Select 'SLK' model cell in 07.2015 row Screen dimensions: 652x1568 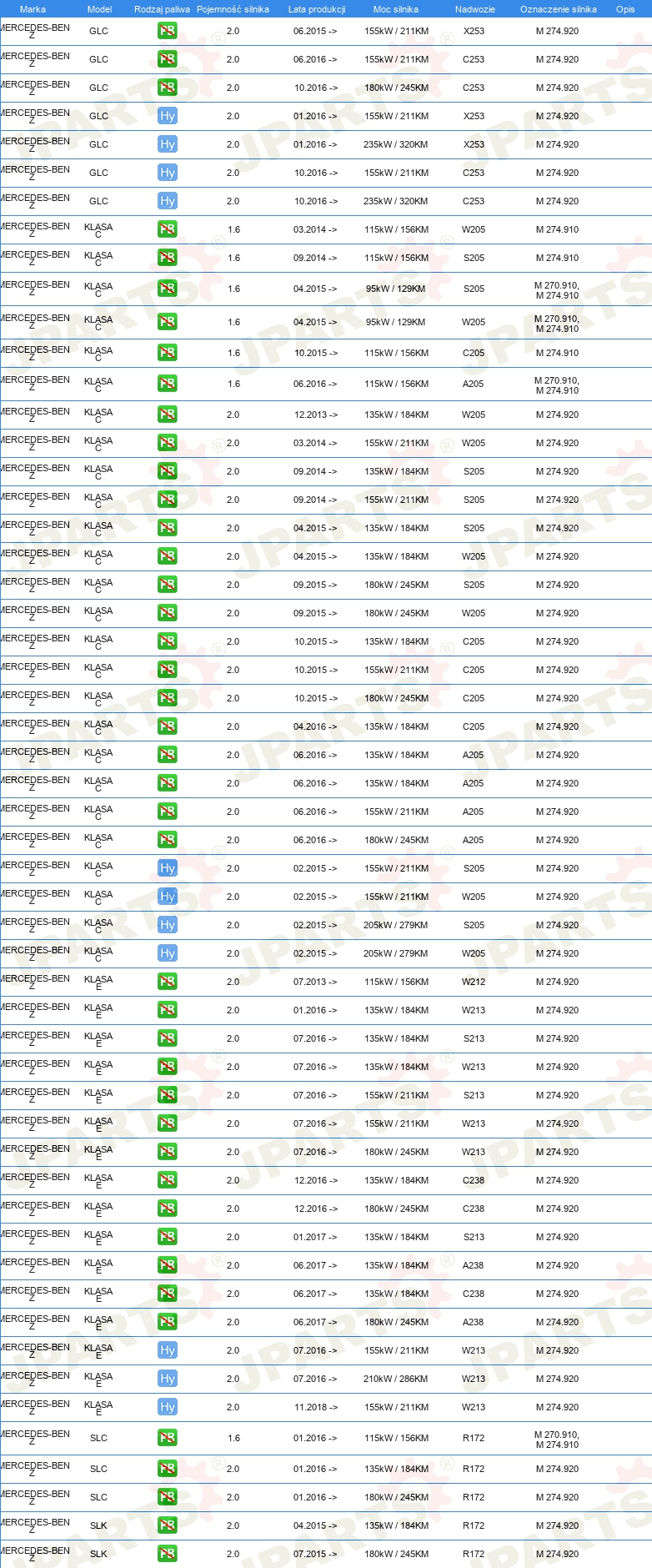[98, 1555]
